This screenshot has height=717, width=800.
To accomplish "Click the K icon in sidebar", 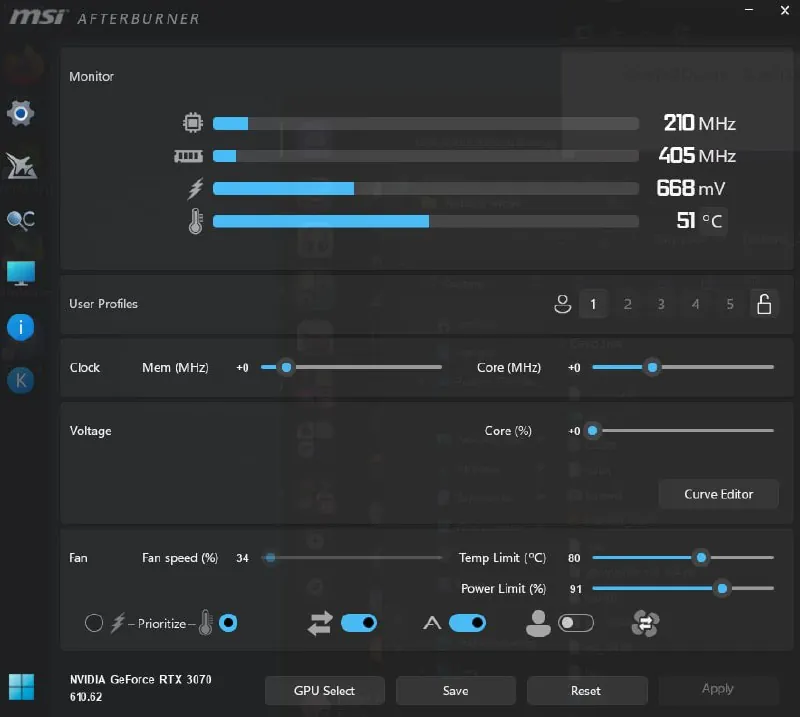I will click(x=20, y=380).
